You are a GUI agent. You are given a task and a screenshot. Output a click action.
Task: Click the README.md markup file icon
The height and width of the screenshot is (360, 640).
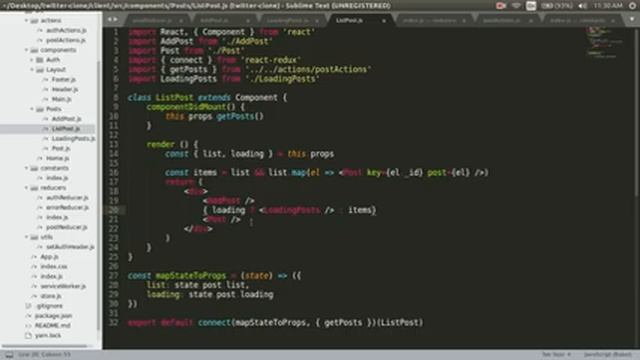pyautogui.click(x=28, y=325)
